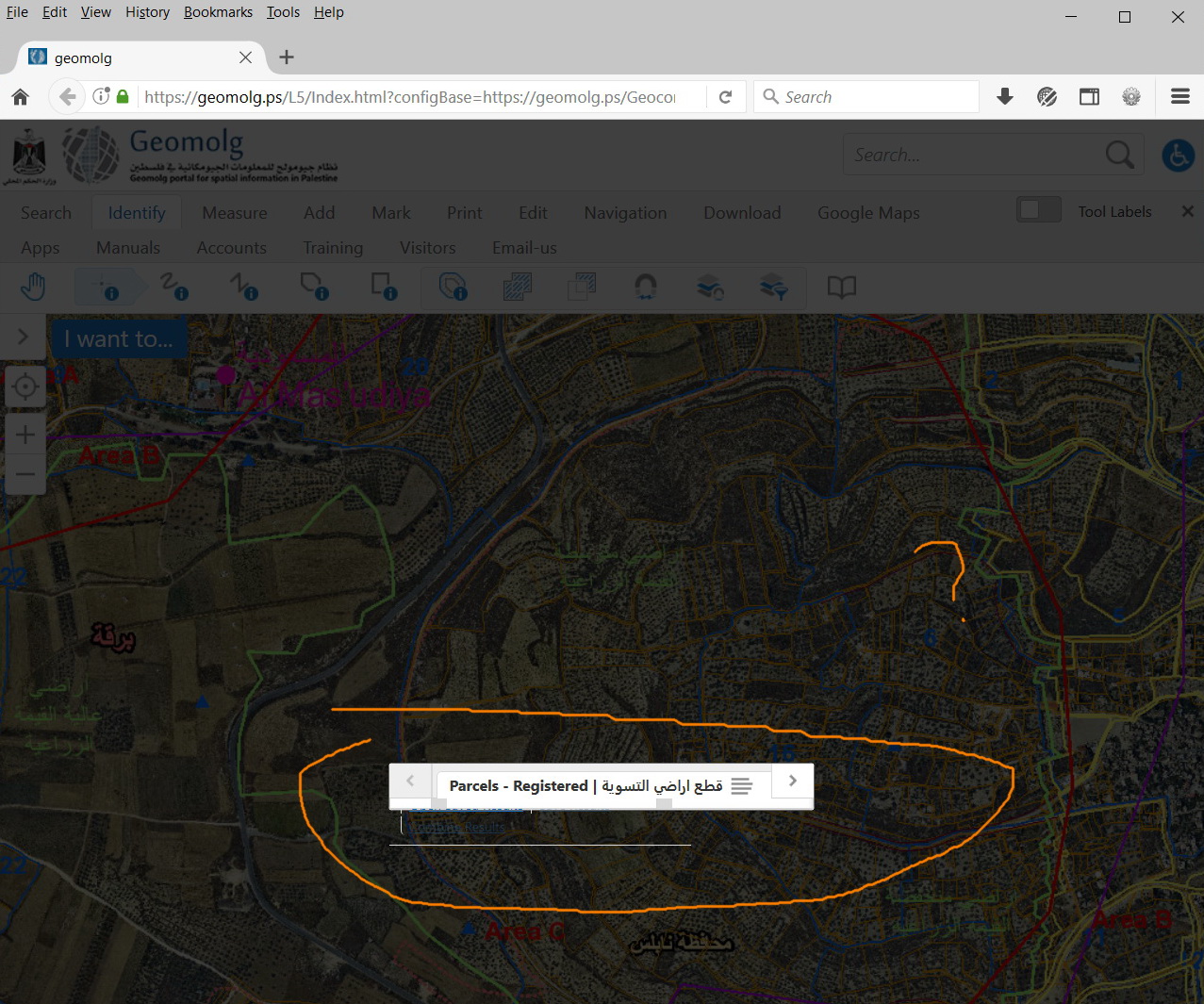Click the hatched layers selection icon
1204x1004 pixels.
[517, 287]
